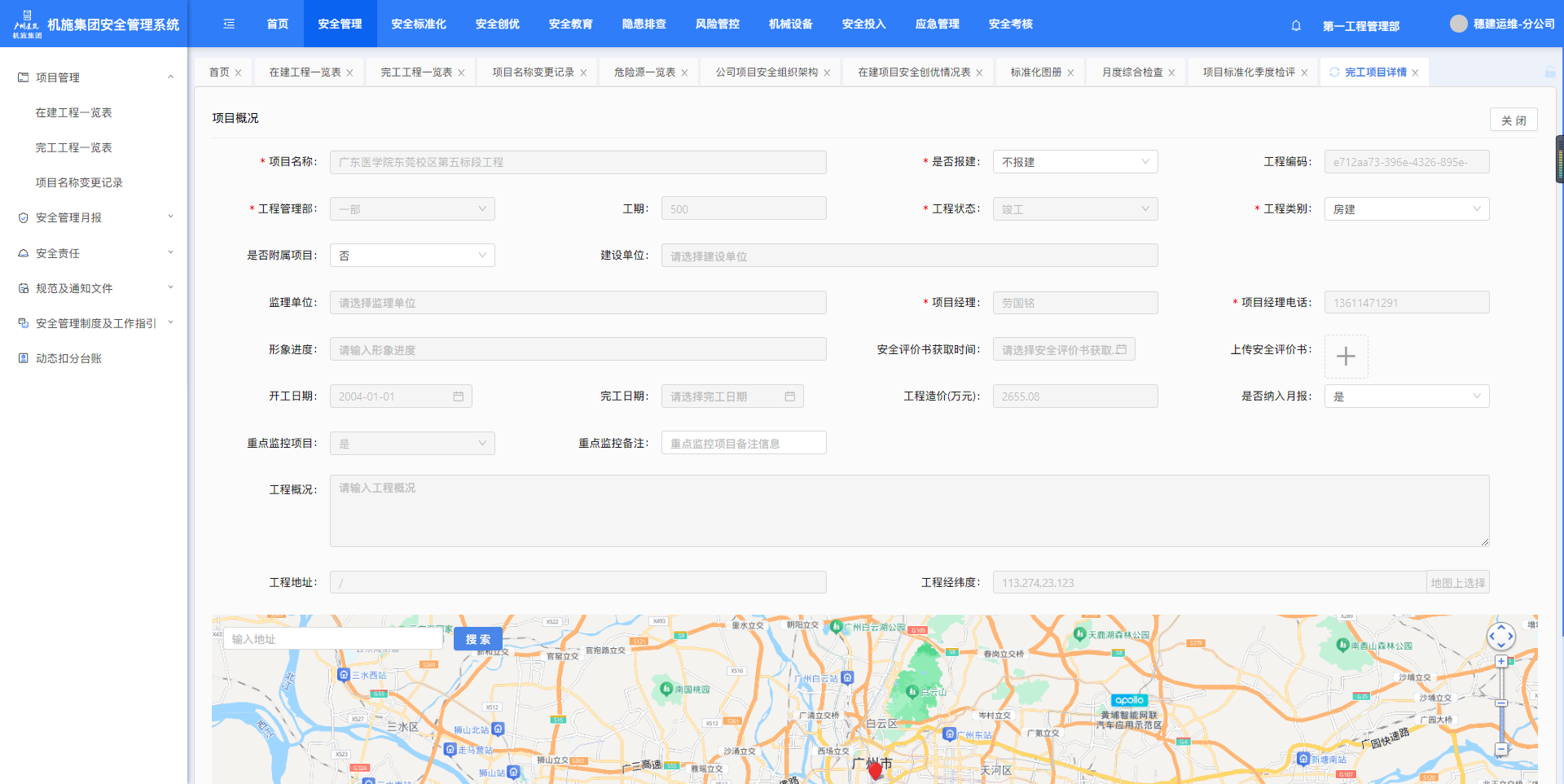Open calendar icon in start date field
Viewport: 1564px width, 784px height.
459,396
